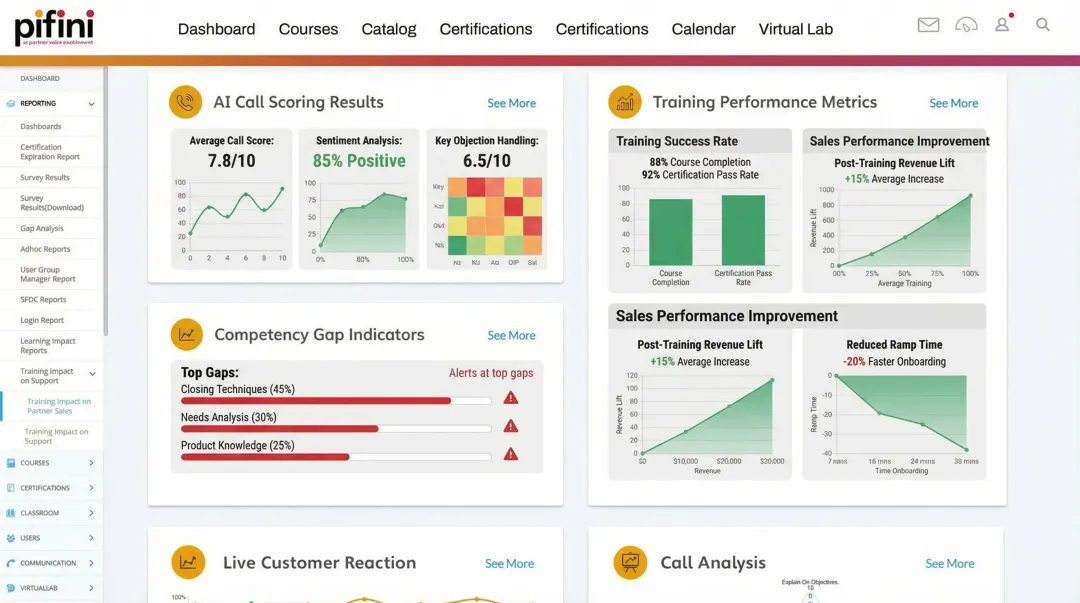Click the Training Performance Metrics chart icon
The height and width of the screenshot is (603, 1080).
click(624, 101)
